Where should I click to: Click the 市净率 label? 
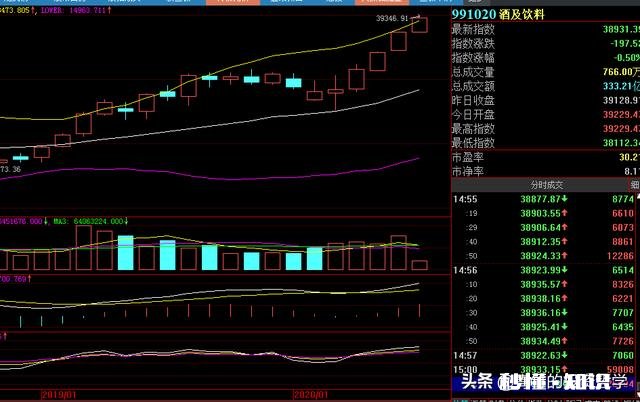tap(468, 171)
